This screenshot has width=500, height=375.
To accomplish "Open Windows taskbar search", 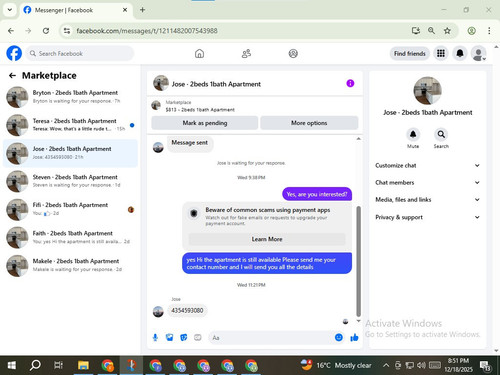I will [x=35, y=365].
